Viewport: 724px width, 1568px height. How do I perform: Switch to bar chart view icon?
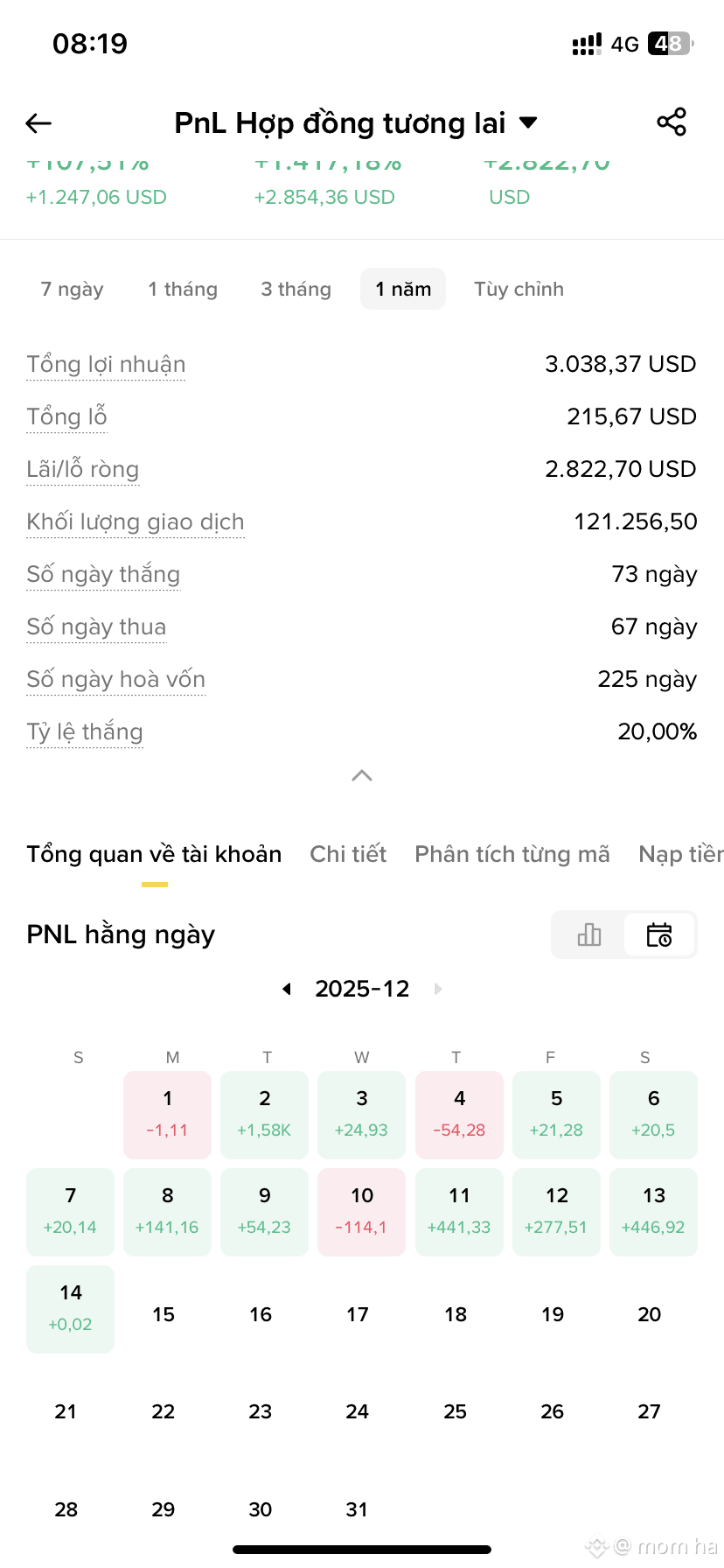click(589, 934)
